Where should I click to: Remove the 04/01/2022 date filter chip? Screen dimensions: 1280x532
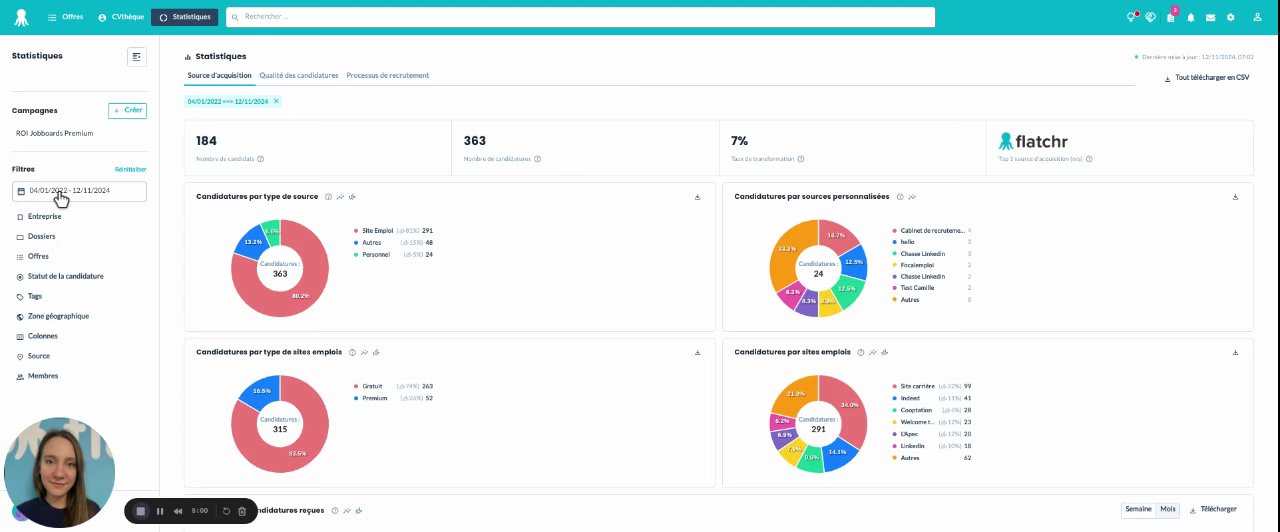click(x=276, y=101)
